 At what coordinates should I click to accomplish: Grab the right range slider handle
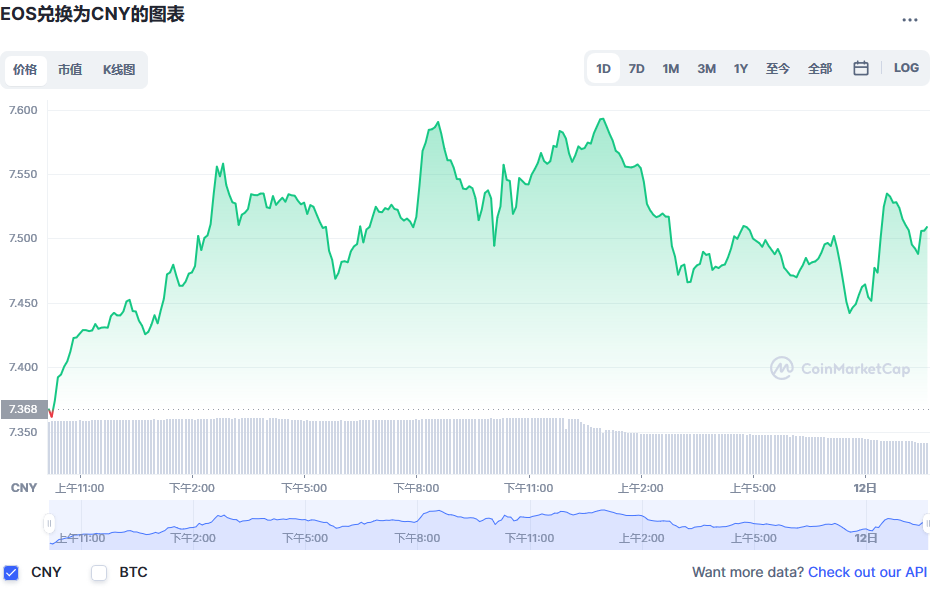click(926, 524)
